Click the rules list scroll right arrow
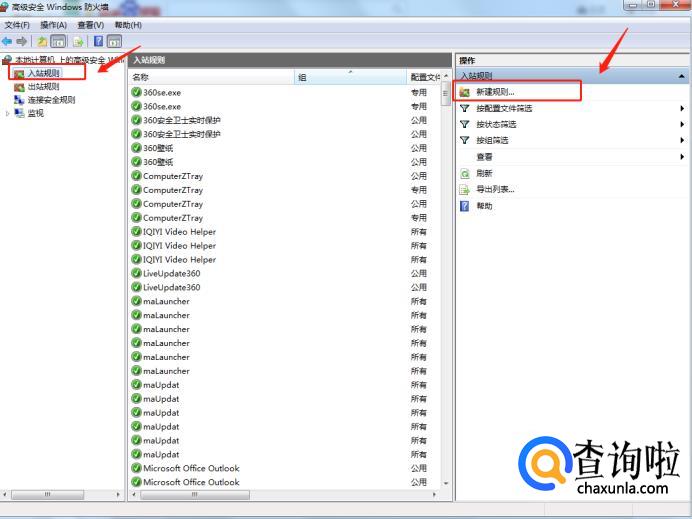Viewport: 692px width, 519px height. (434, 495)
